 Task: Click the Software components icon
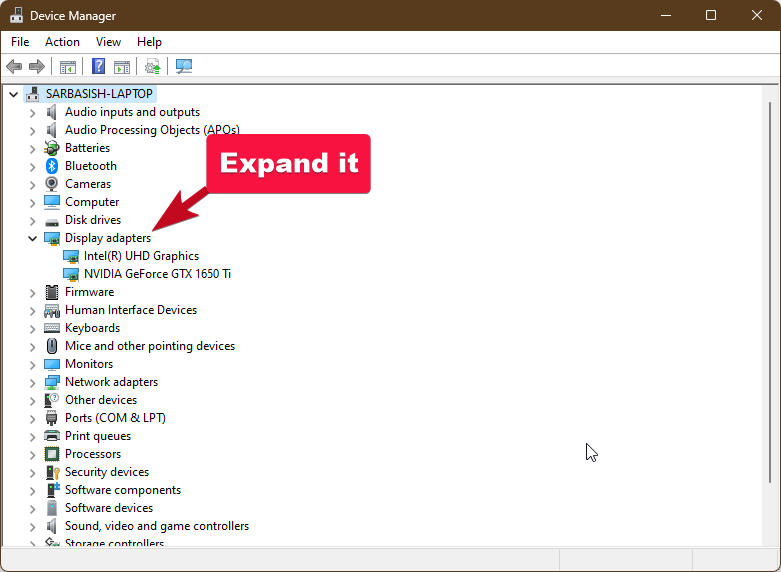click(x=53, y=490)
